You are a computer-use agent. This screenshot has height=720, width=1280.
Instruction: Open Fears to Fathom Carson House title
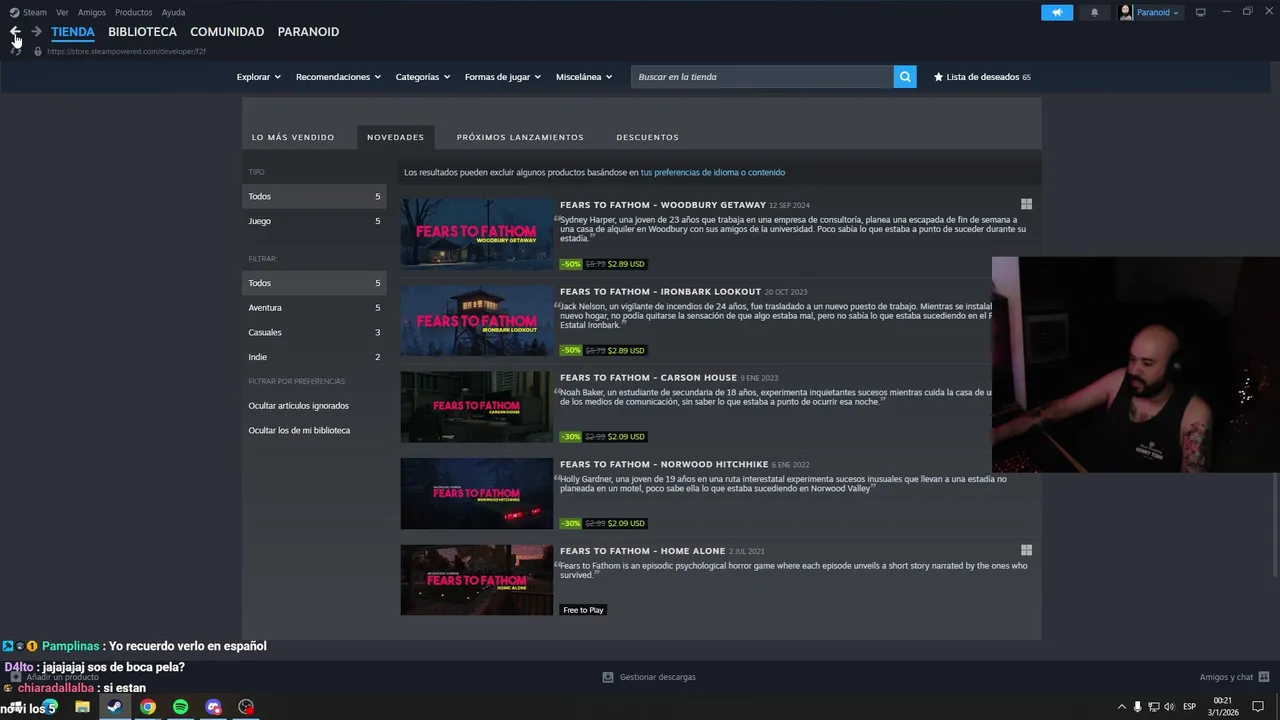pyautogui.click(x=648, y=378)
